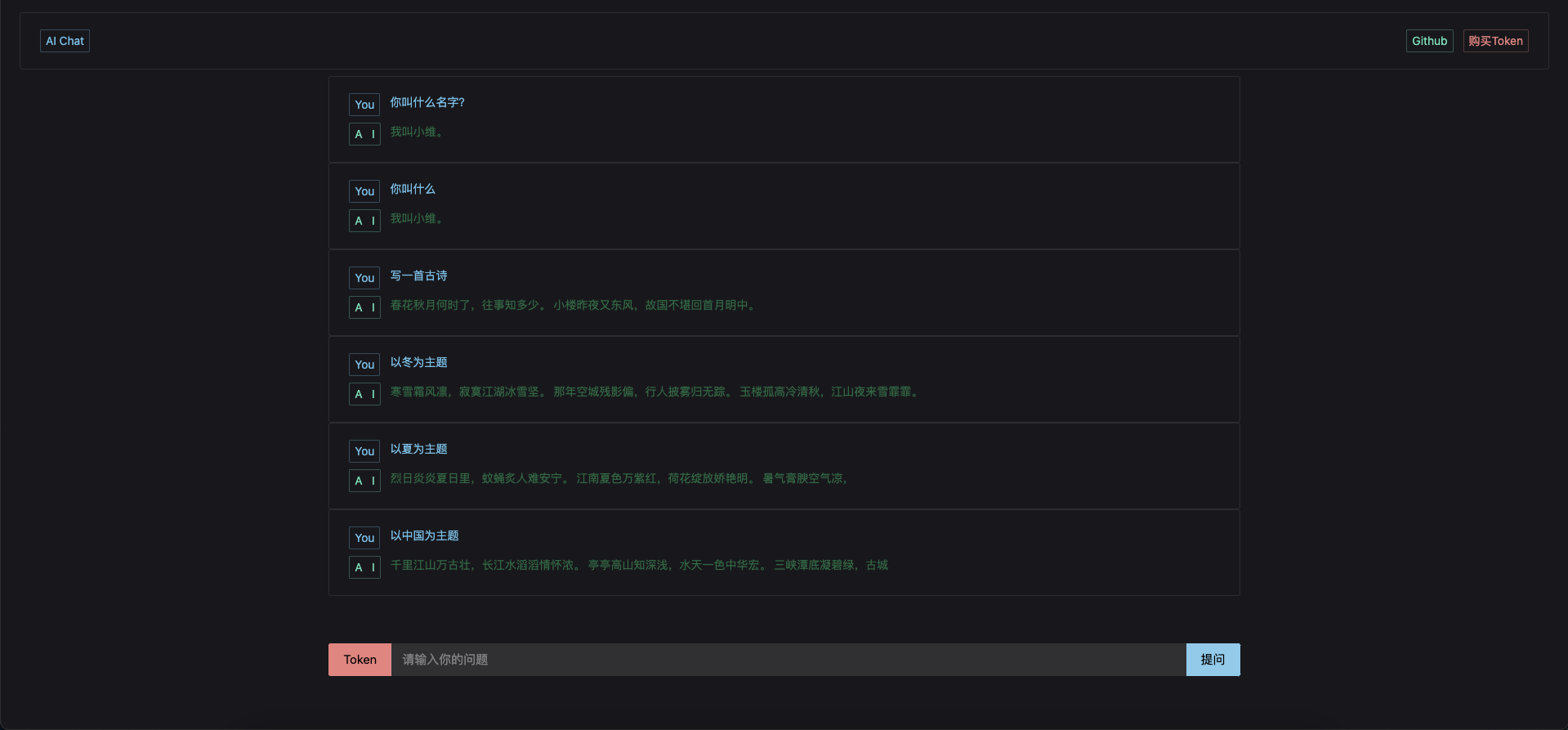This screenshot has width=1568, height=730.
Task: Click the question text 以中国为主题
Action: 424,535
